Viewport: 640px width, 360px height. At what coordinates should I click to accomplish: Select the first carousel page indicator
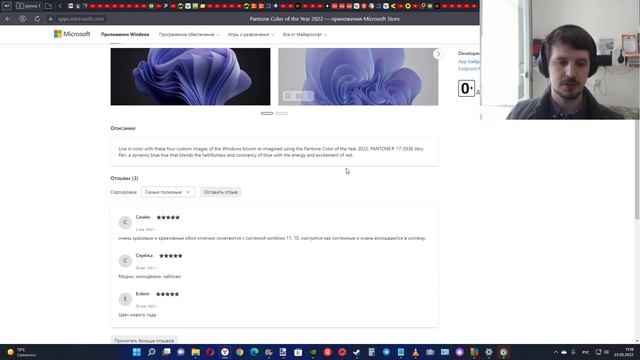[x=267, y=113]
